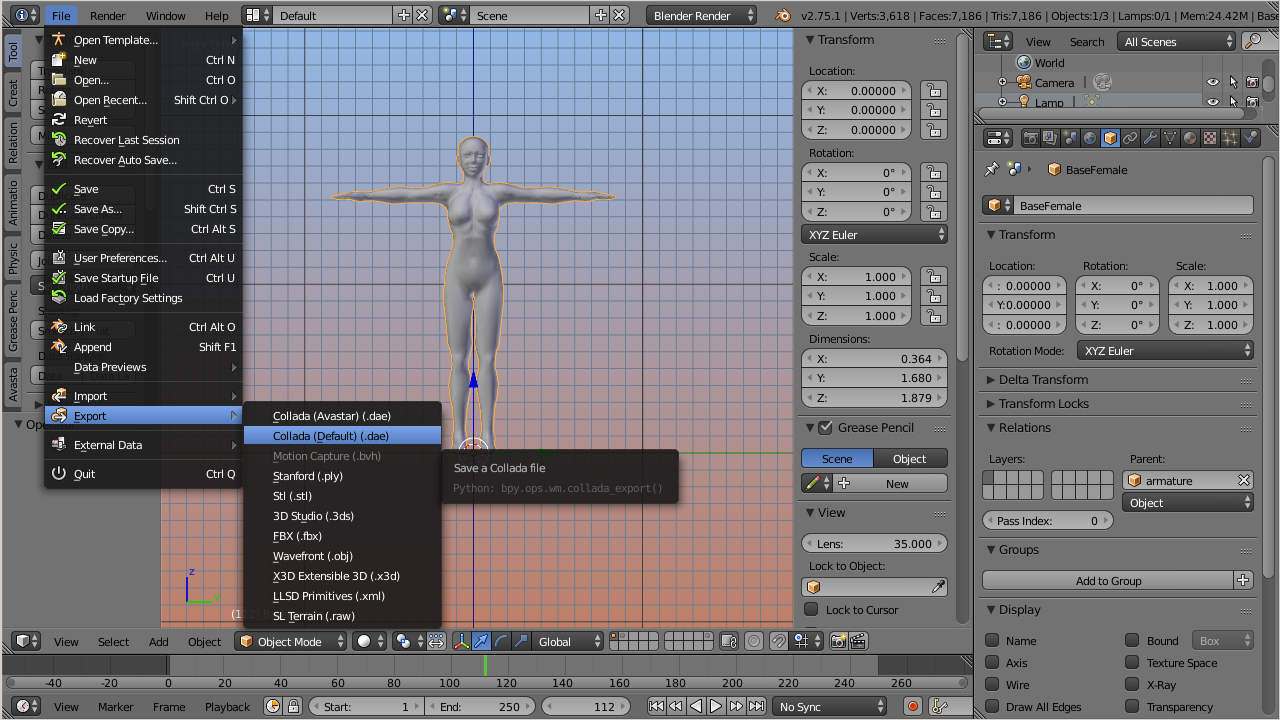Click the Lens value field
The image size is (1280, 720).
pyautogui.click(x=875, y=544)
